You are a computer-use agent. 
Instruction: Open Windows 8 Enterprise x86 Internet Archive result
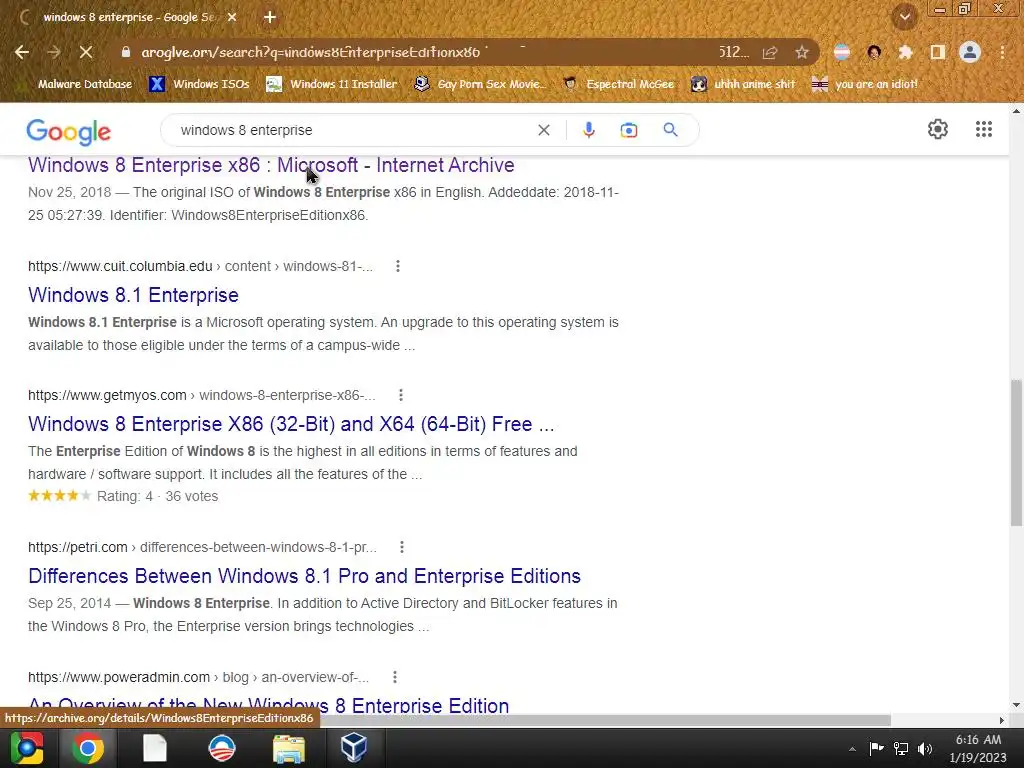tap(271, 165)
